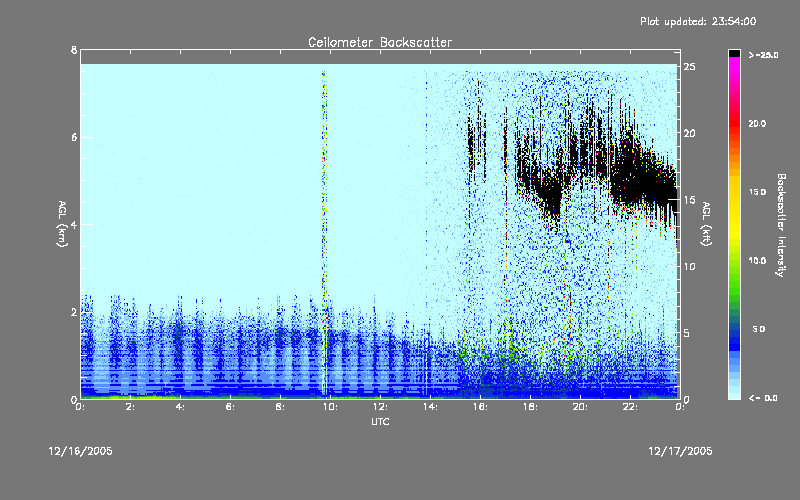Click the '15' kft tick label

[689, 200]
